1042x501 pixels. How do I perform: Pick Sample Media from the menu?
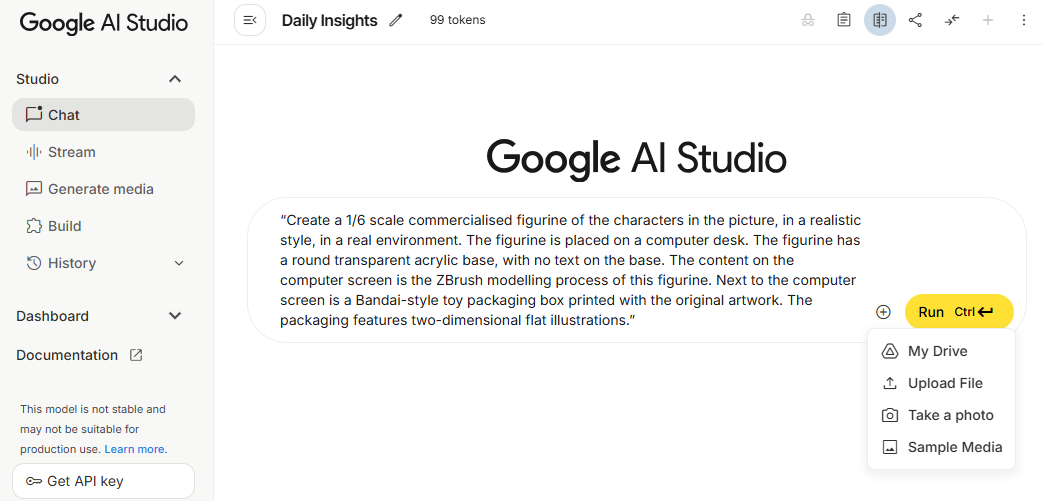click(x=954, y=447)
